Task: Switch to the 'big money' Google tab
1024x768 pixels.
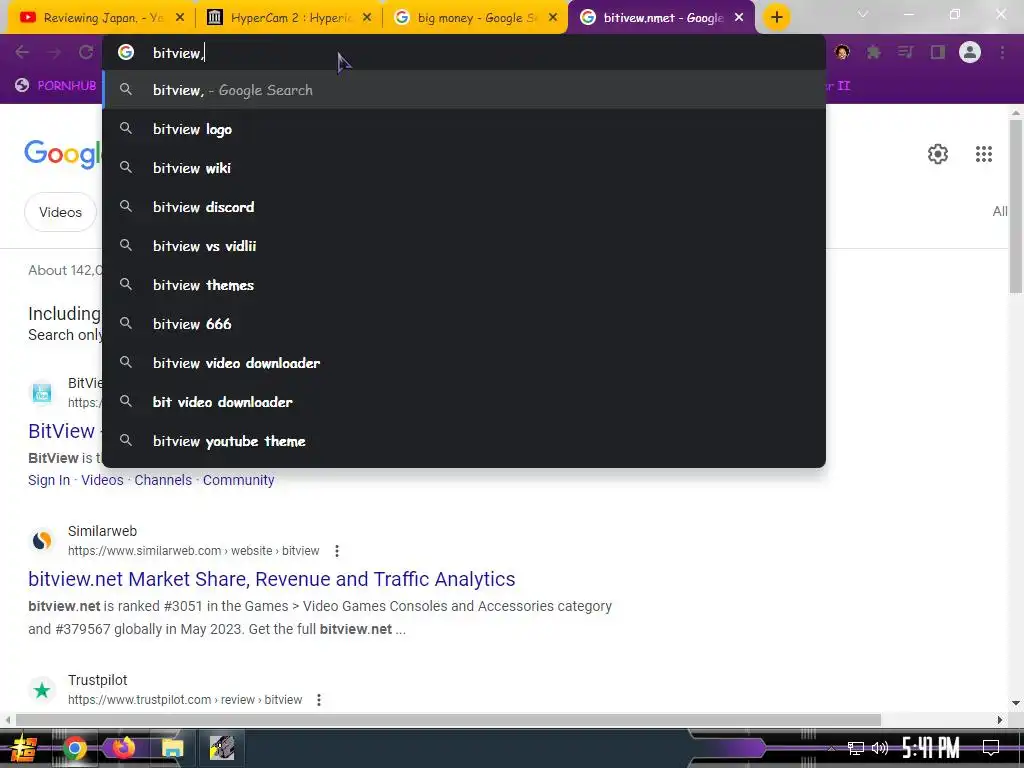Action: point(475,18)
